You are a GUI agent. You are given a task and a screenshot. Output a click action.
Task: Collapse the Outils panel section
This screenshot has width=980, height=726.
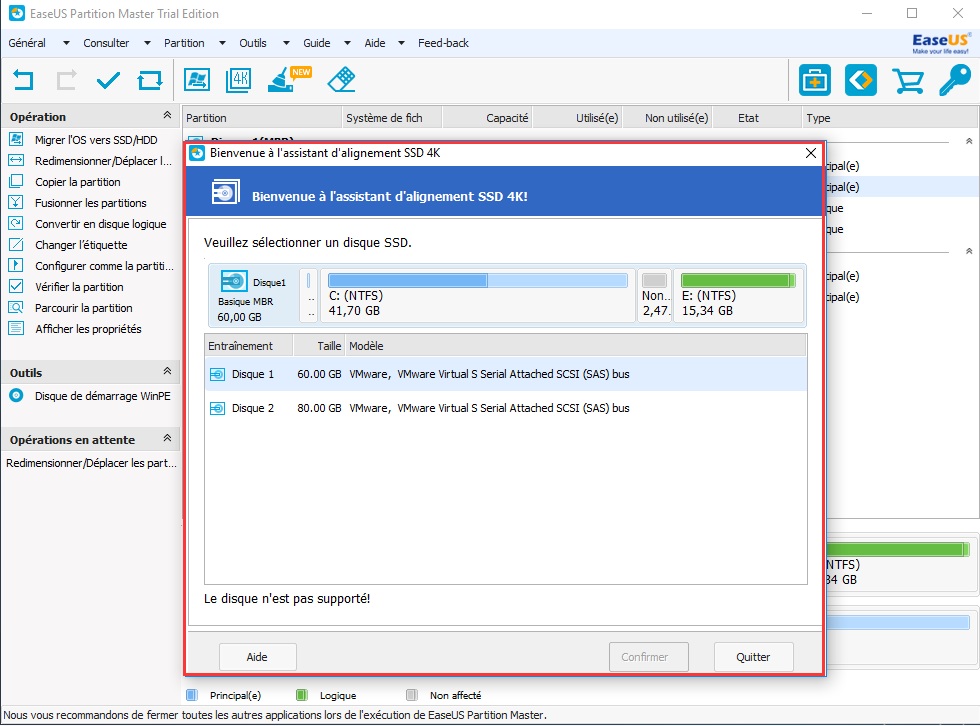[168, 371]
